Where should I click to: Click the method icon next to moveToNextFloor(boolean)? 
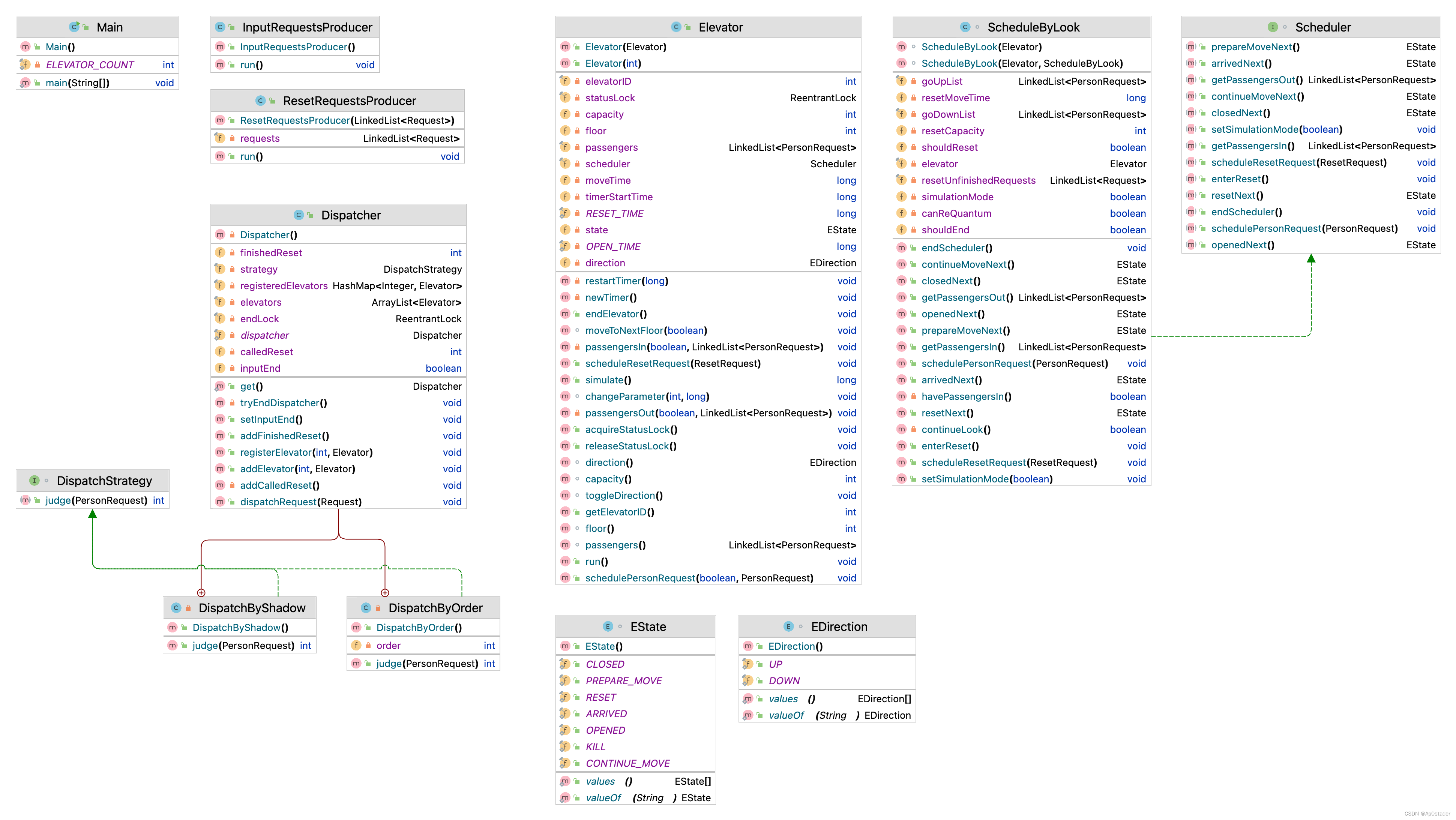point(564,330)
